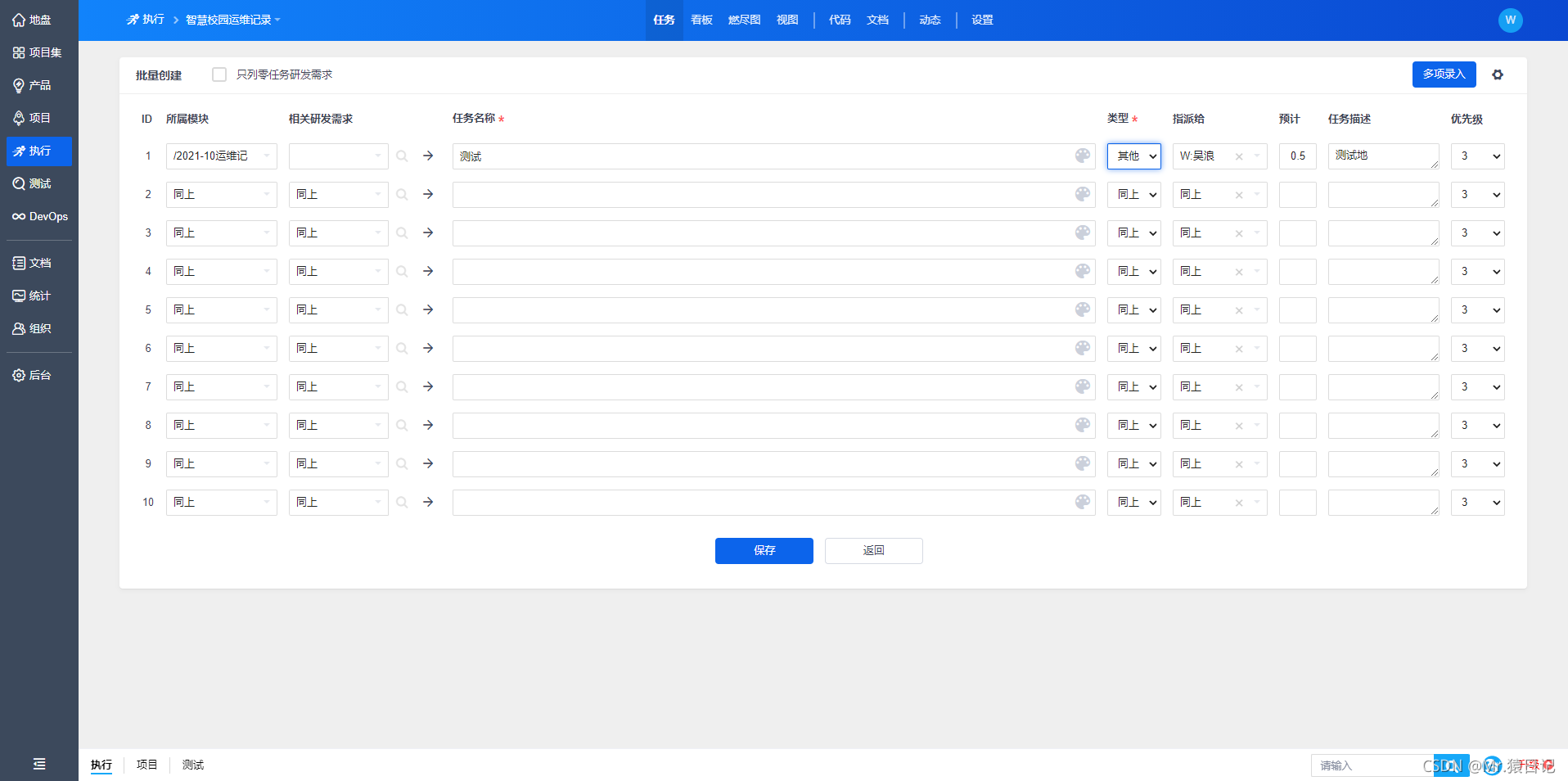Open color palette for task name row 1

[1083, 156]
